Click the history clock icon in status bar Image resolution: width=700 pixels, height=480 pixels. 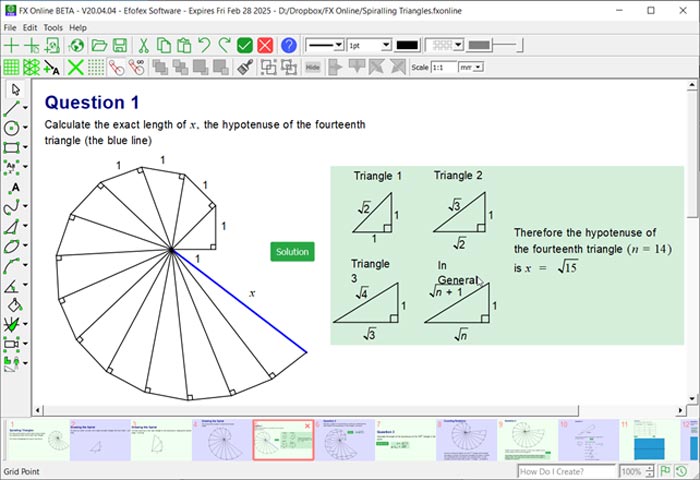tap(681, 471)
